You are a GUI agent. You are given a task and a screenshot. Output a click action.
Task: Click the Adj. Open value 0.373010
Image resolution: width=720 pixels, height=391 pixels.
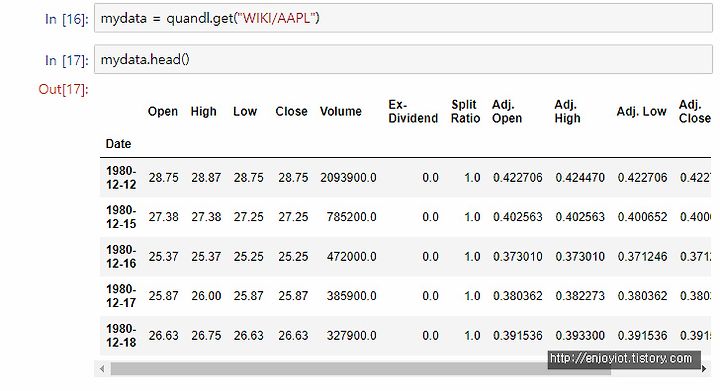click(518, 257)
